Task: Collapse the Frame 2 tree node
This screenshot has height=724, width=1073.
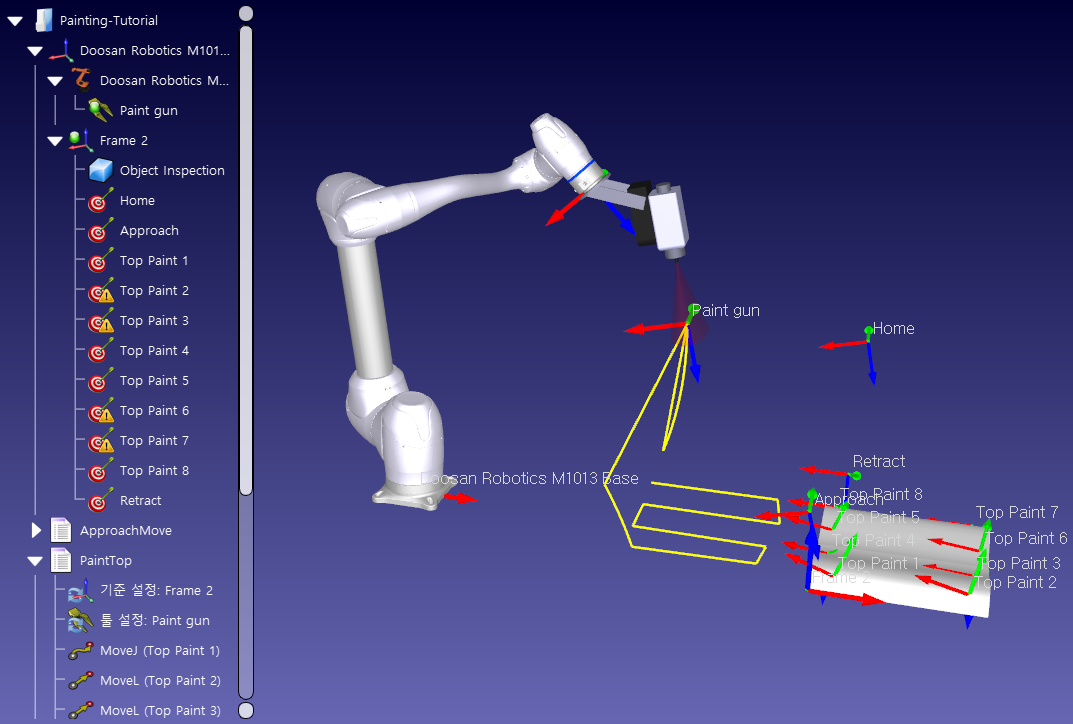Action: click(x=55, y=141)
